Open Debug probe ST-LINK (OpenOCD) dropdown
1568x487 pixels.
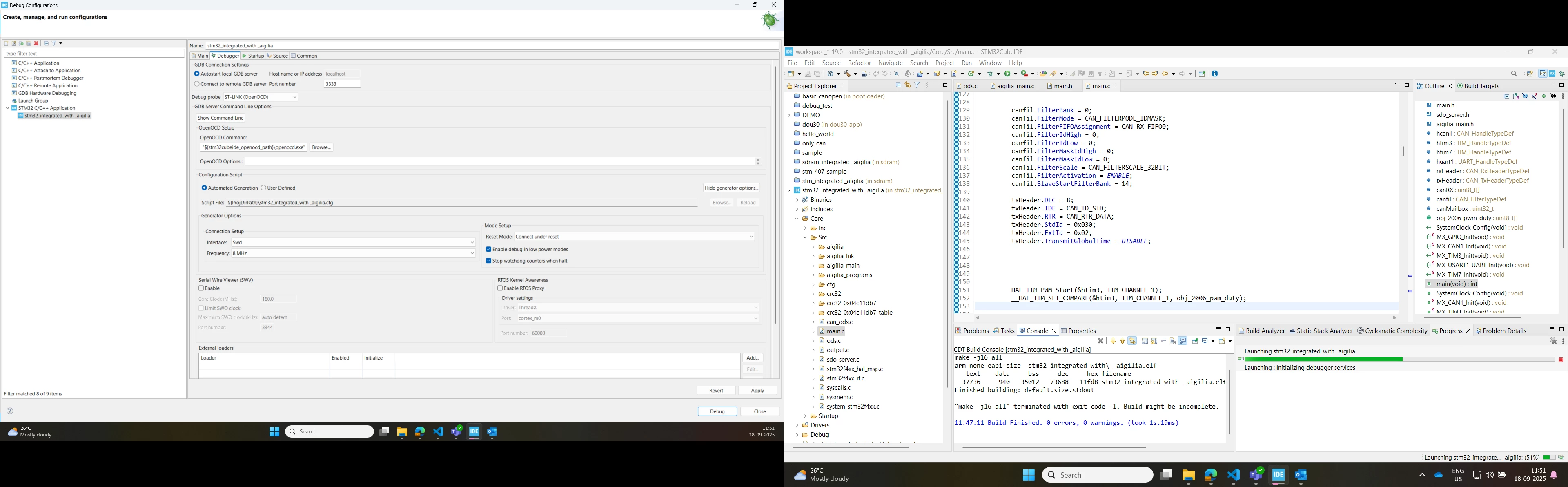tap(261, 97)
